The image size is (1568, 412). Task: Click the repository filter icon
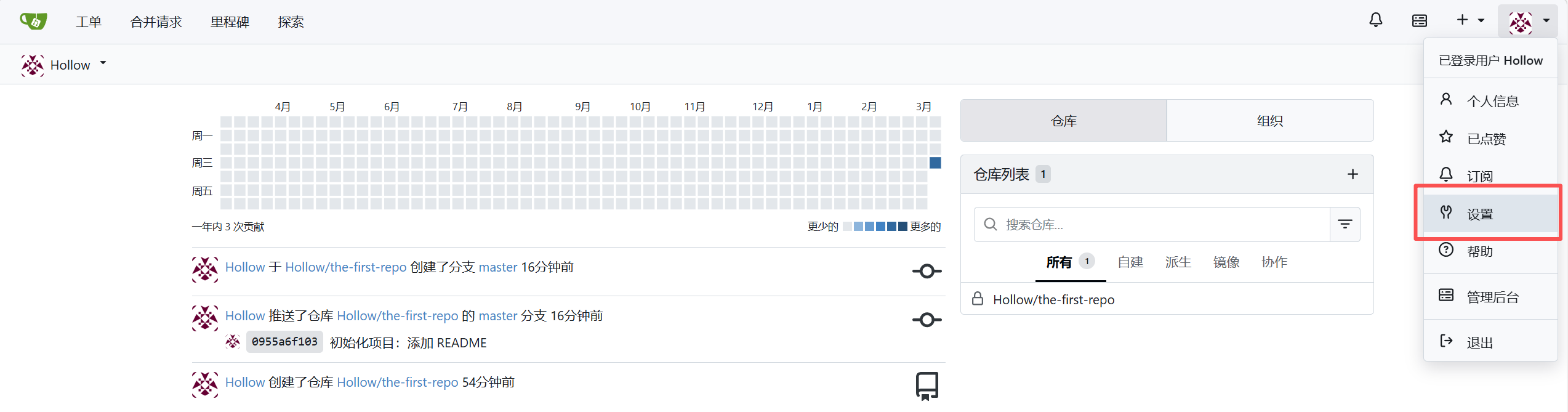(1345, 224)
